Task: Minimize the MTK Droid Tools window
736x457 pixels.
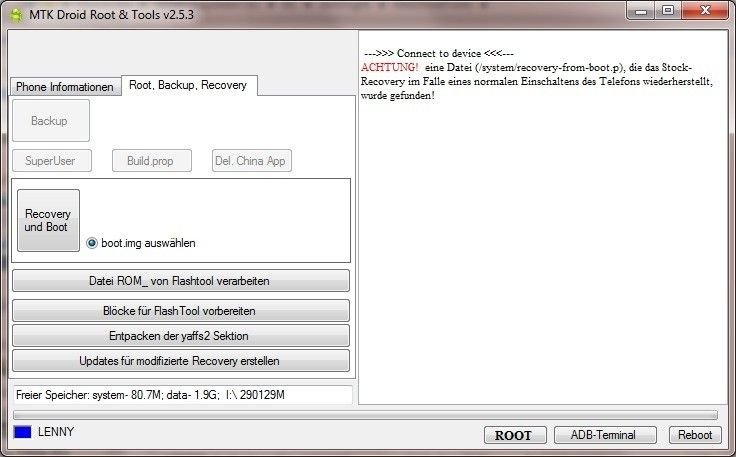Action: [641, 11]
